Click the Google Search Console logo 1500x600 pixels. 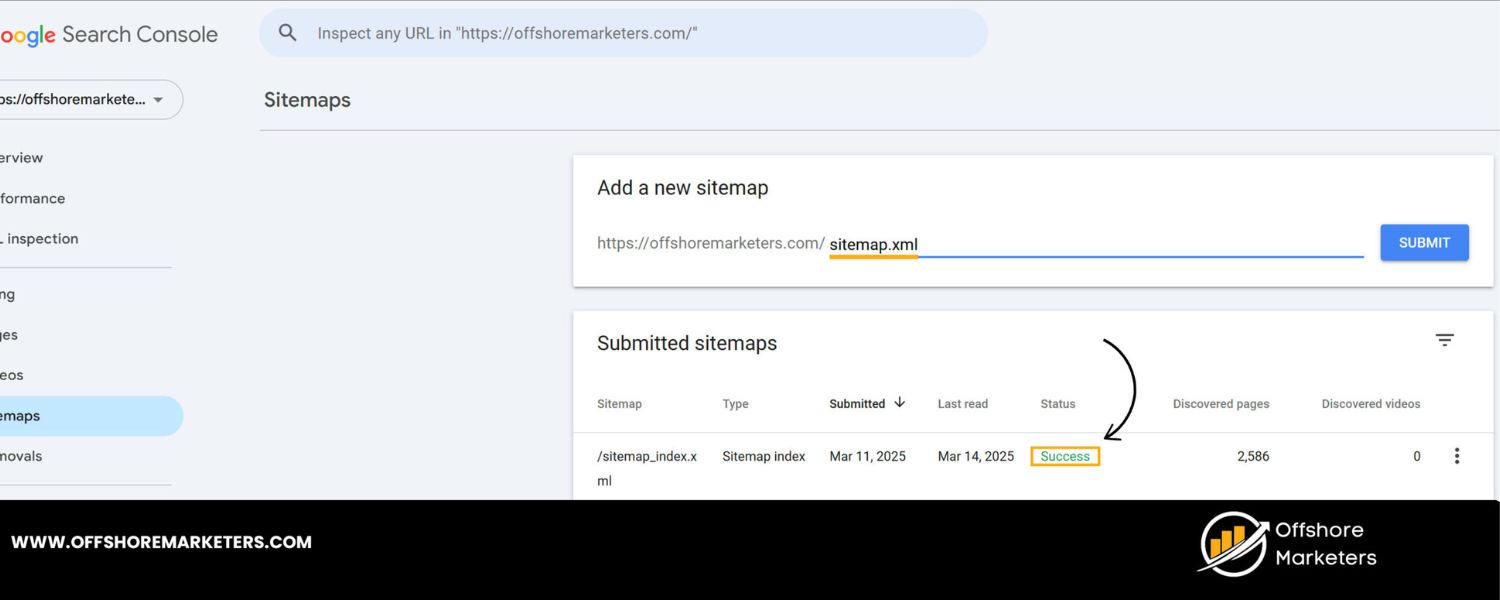[110, 33]
